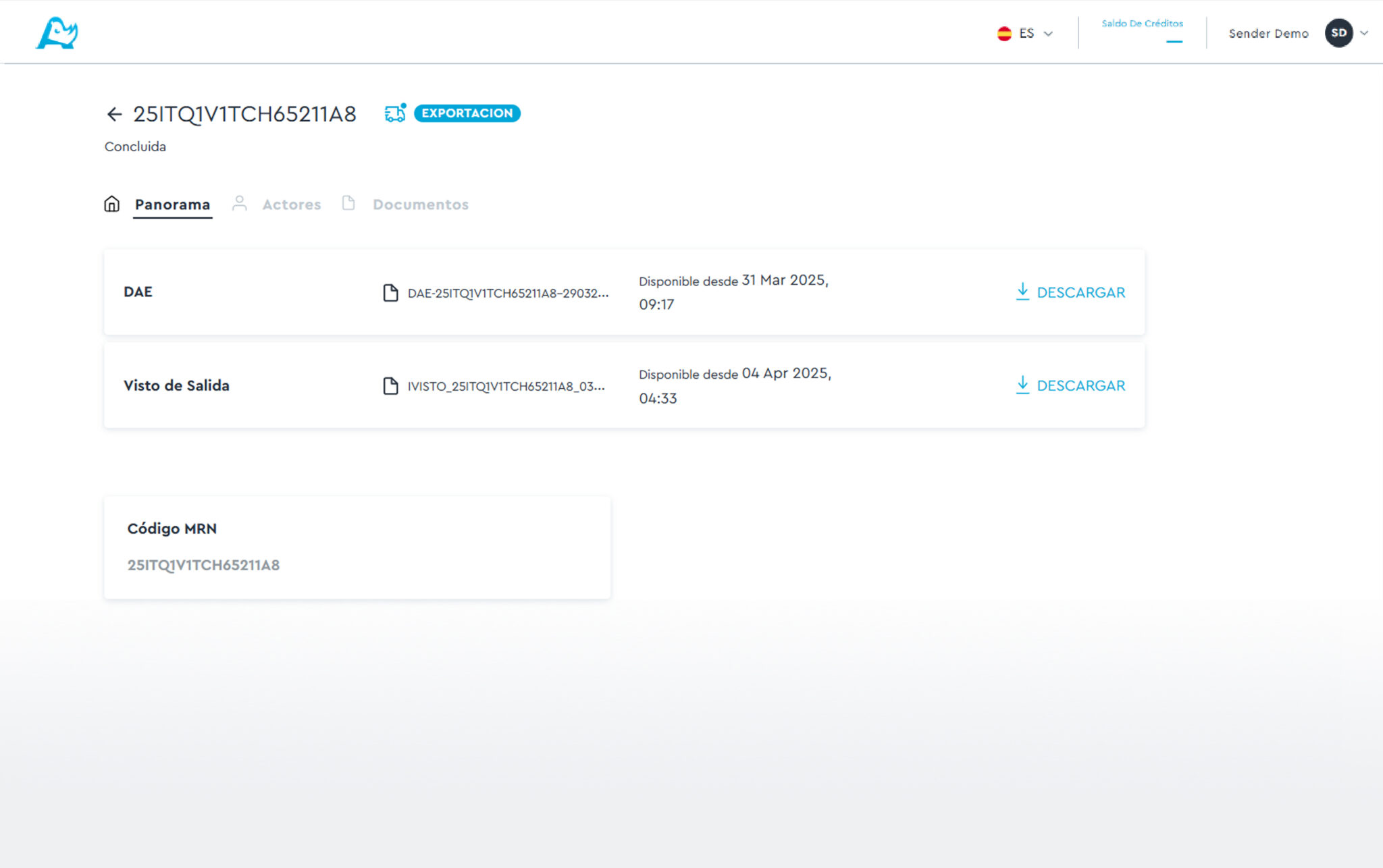Select the Panorama tab
This screenshot has width=1383, height=868.
(172, 205)
